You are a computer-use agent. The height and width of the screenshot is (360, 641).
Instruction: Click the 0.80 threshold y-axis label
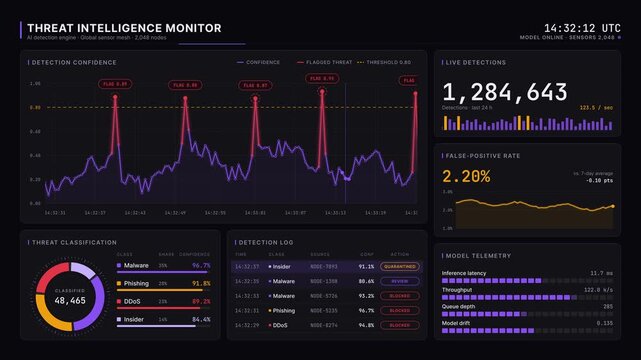(x=35, y=107)
